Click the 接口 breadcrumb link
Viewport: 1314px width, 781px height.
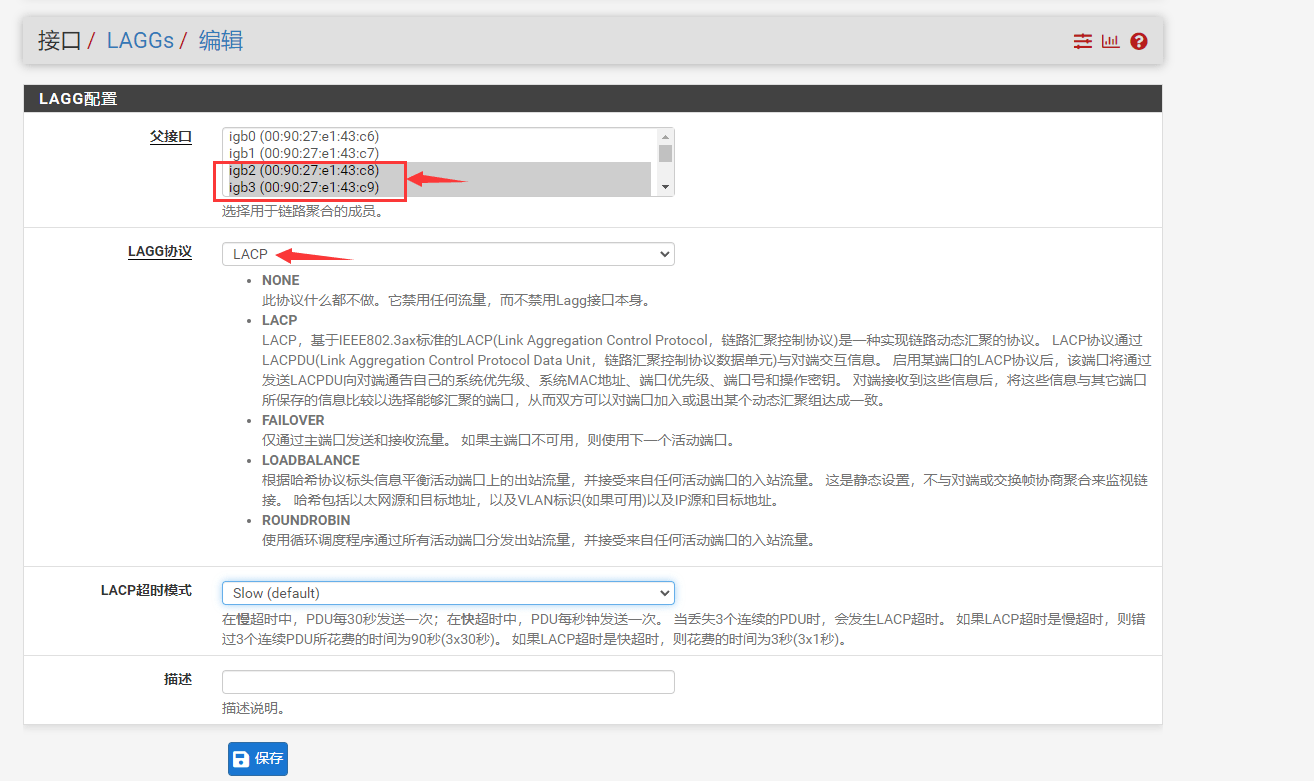click(60, 41)
